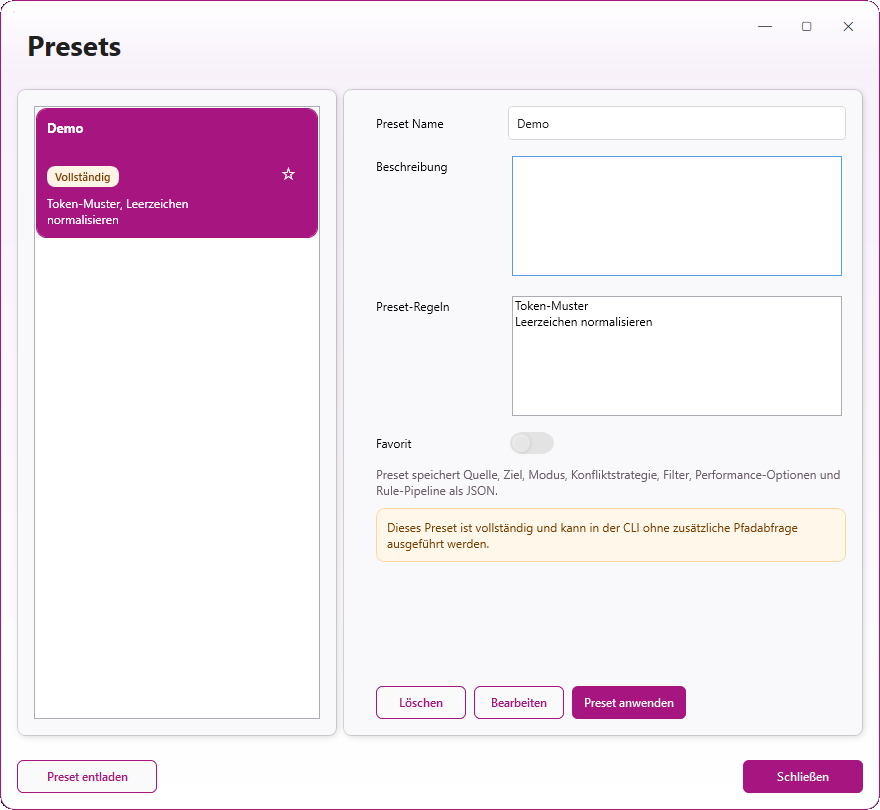Screen dimensions: 880x810
Task: Click into the Preset Name field
Action: 676,124
